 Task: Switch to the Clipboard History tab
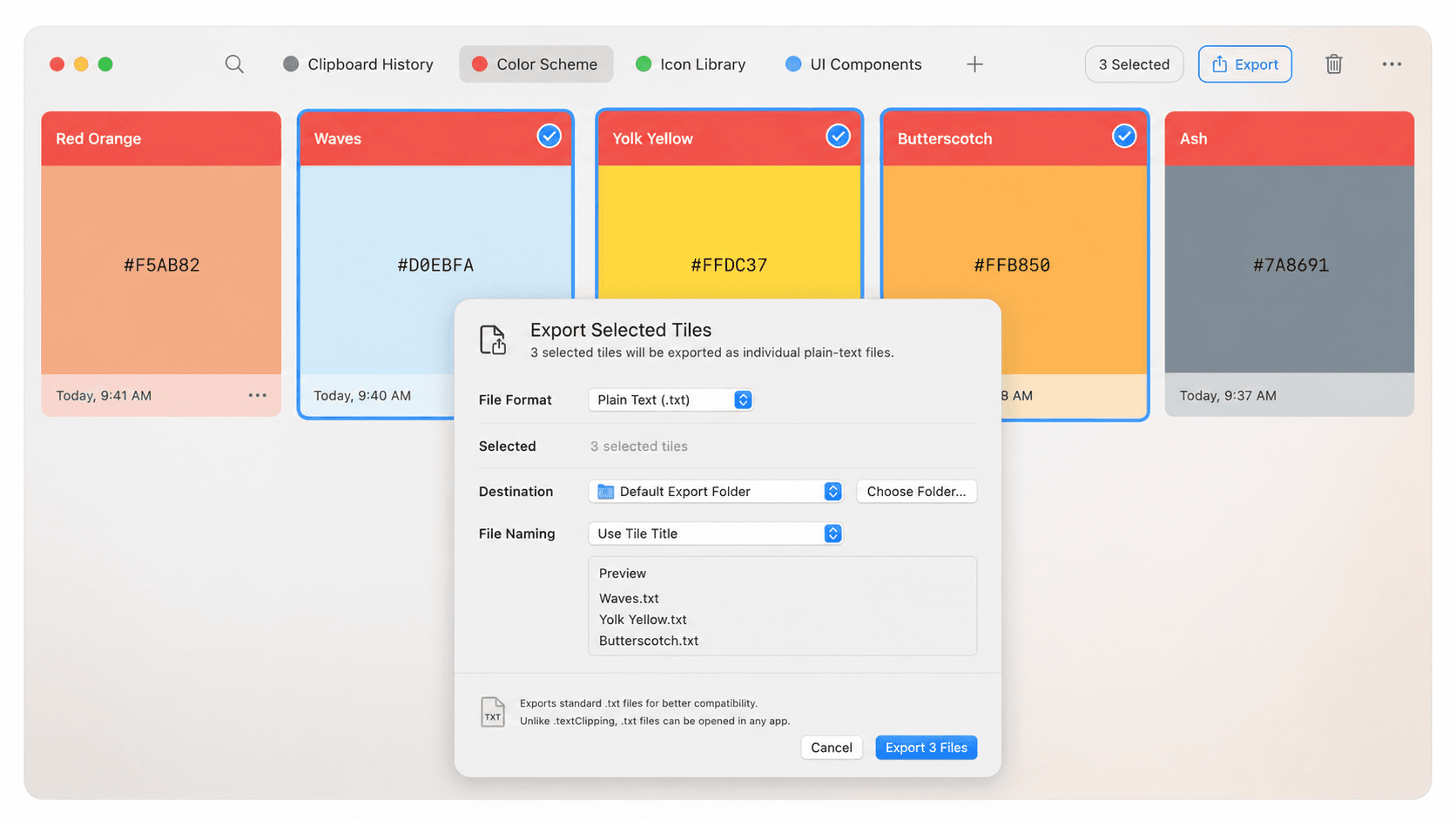click(358, 64)
